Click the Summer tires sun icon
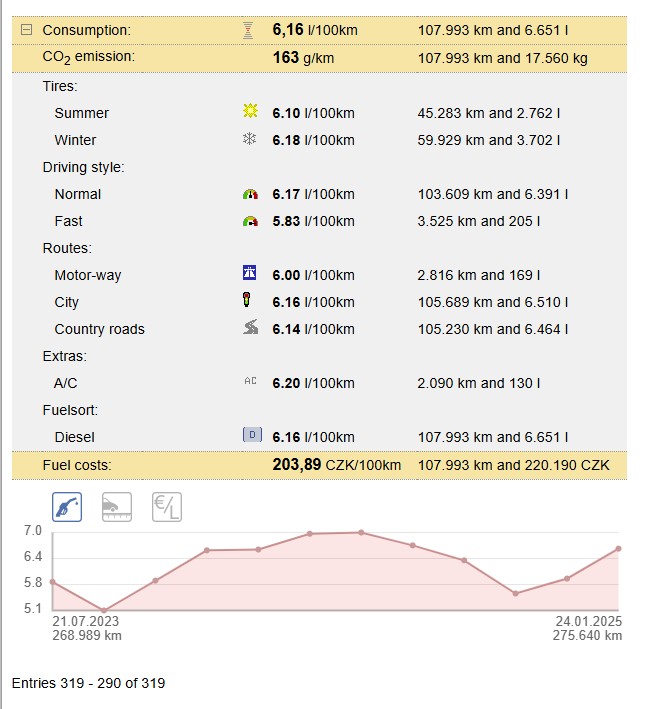 tap(250, 112)
